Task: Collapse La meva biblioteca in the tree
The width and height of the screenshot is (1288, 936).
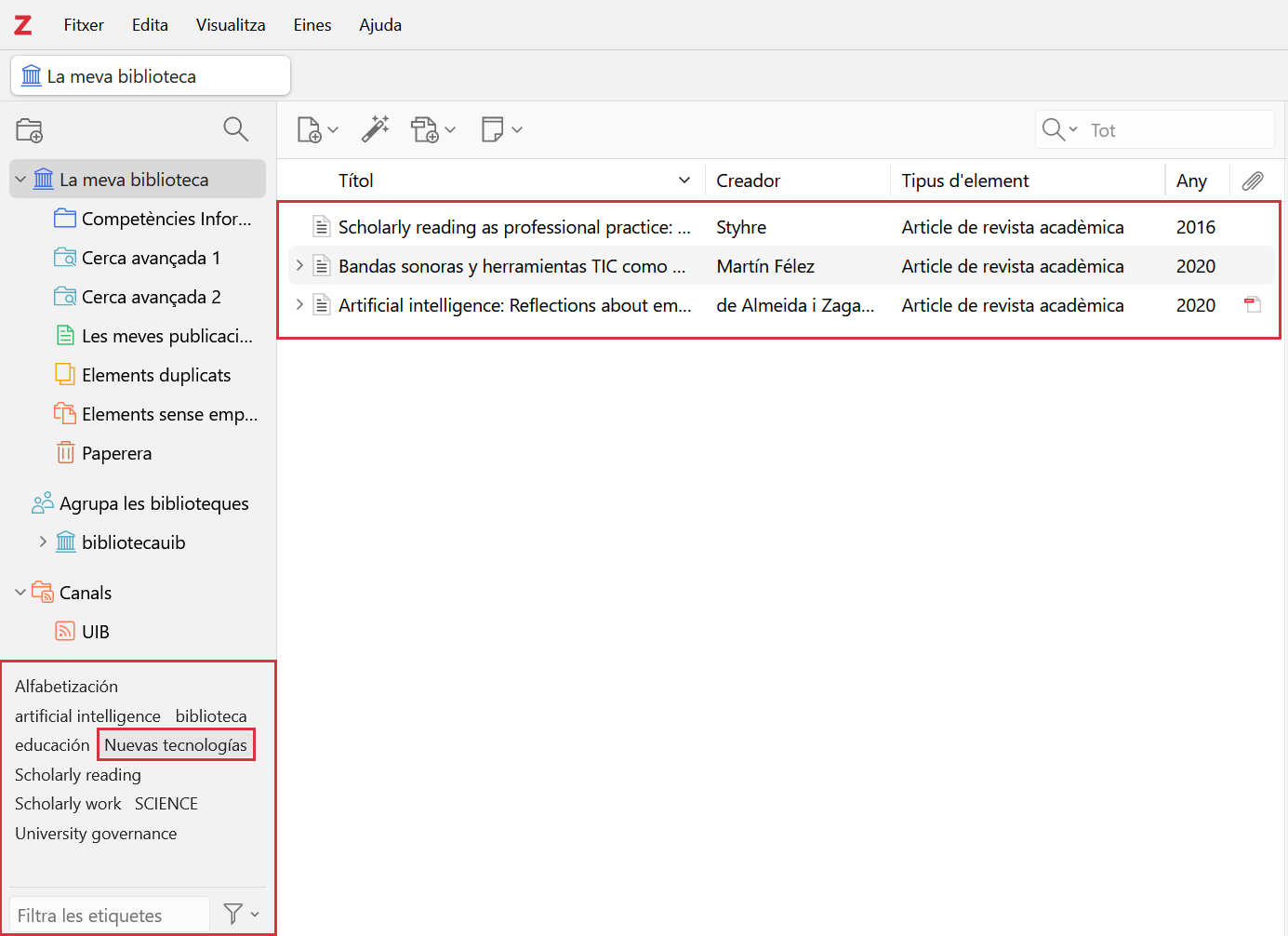Action: (x=20, y=180)
